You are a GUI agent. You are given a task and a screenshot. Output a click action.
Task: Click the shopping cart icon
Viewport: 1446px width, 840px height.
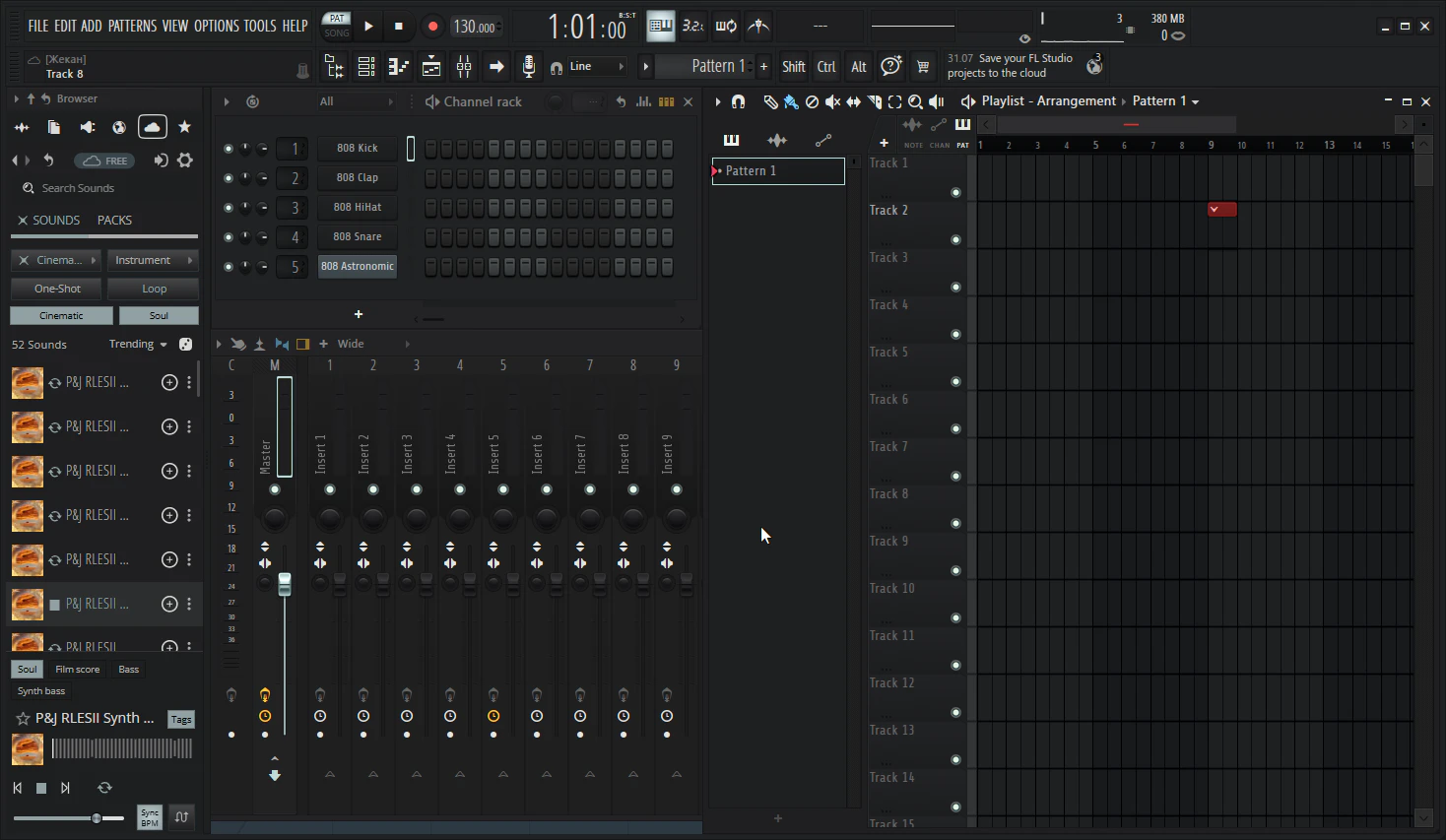click(923, 67)
